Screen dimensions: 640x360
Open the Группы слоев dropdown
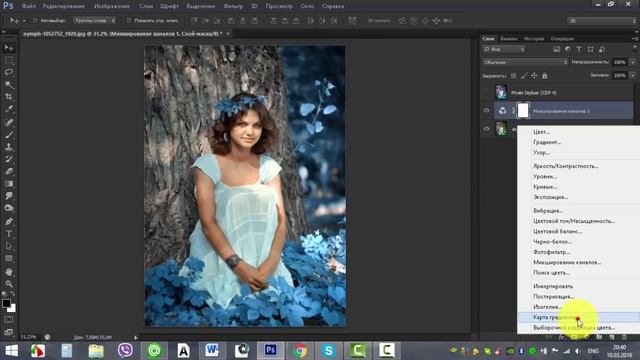pyautogui.click(x=94, y=20)
